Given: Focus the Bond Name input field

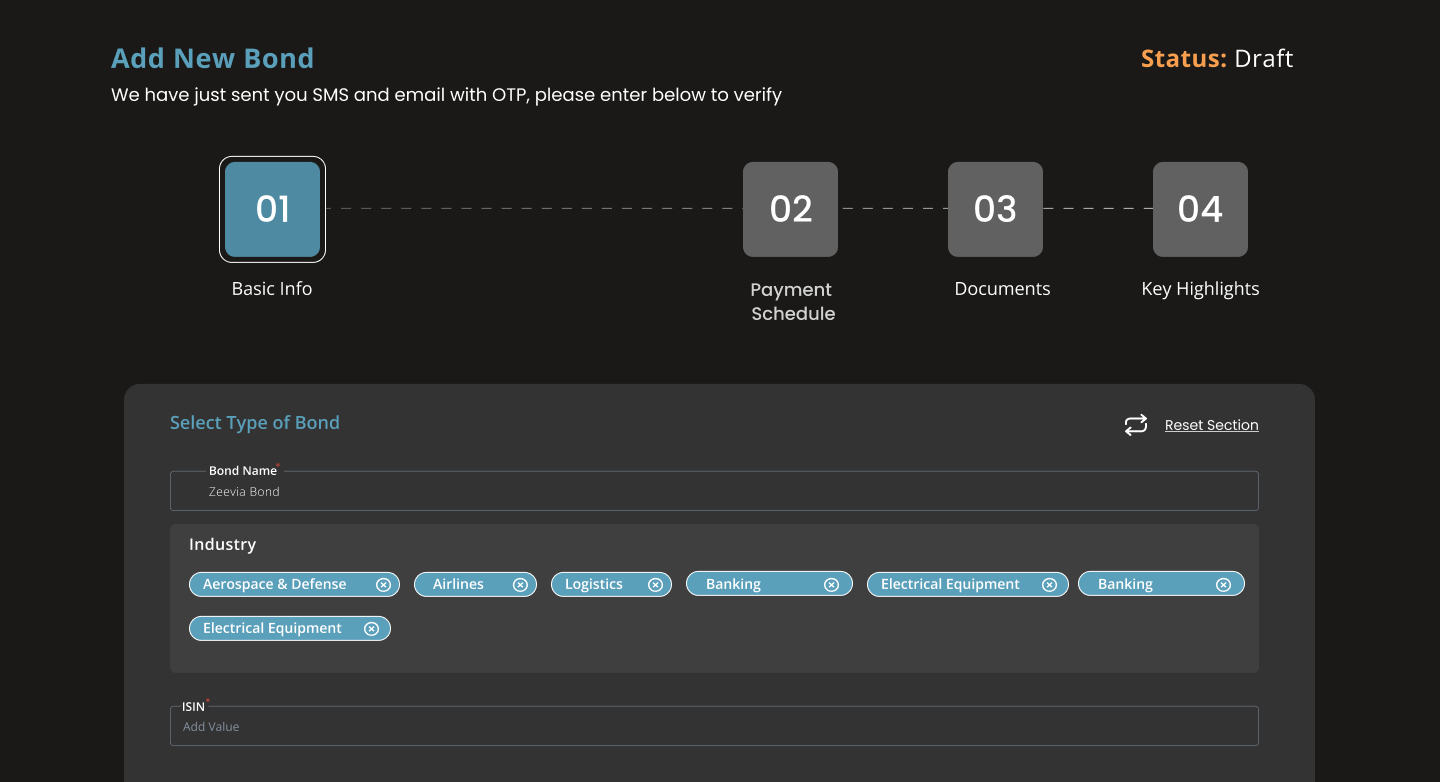Looking at the screenshot, I should (714, 492).
